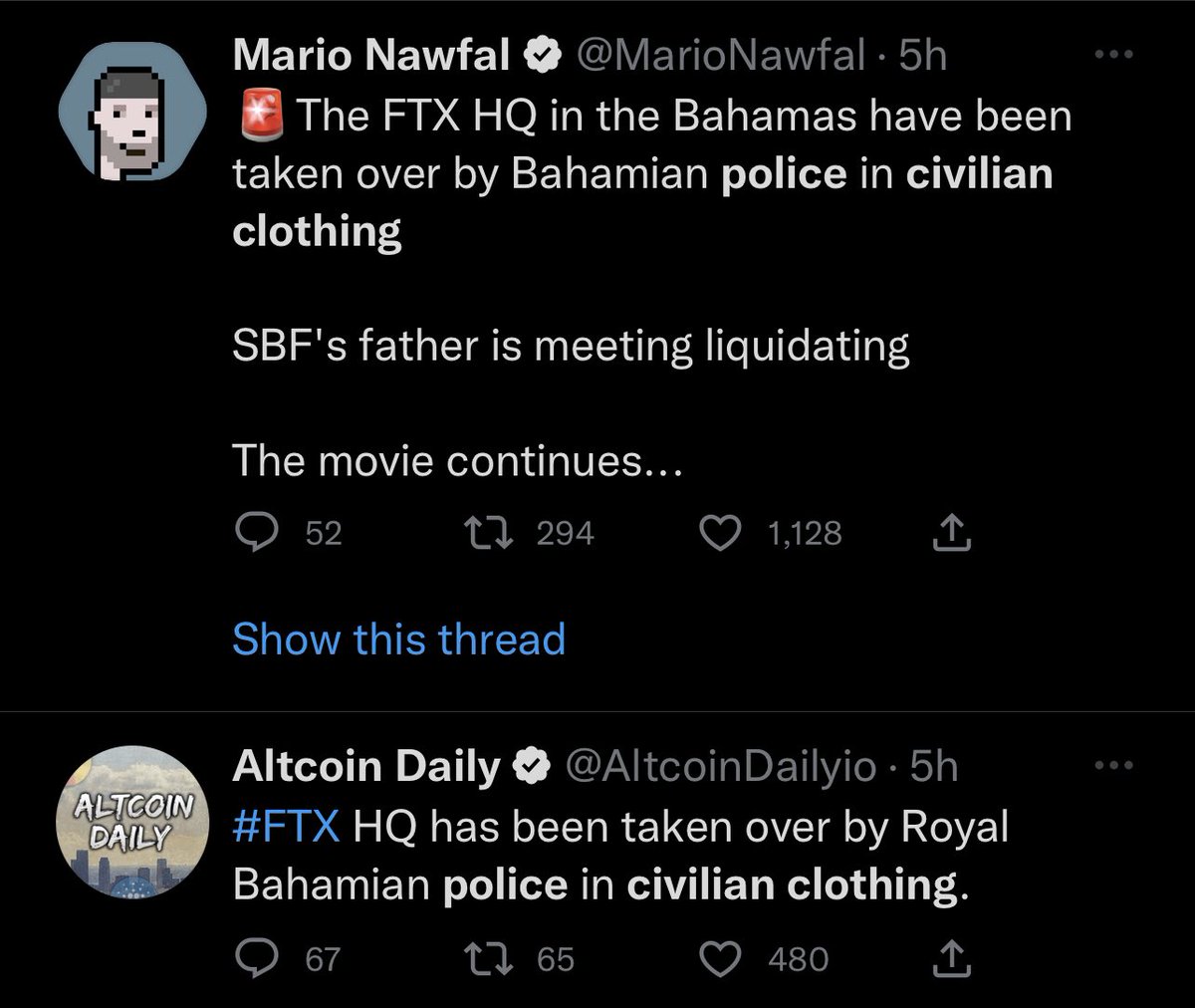The width and height of the screenshot is (1195, 1008).
Task: Open more options on Mario Nawfal's tweet
Action: pyautogui.click(x=1113, y=56)
